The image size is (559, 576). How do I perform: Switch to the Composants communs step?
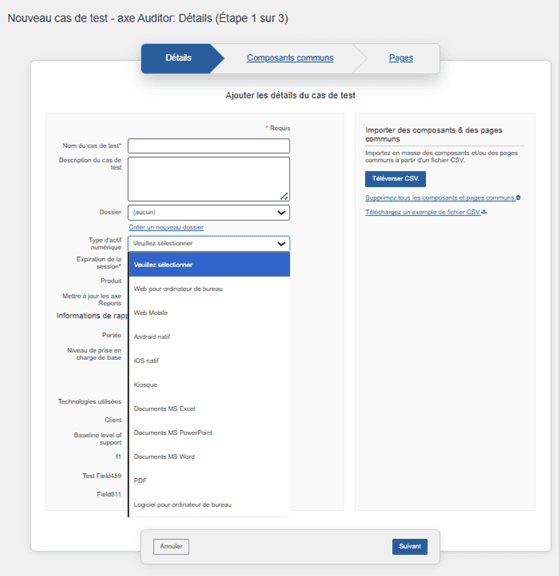(x=290, y=58)
